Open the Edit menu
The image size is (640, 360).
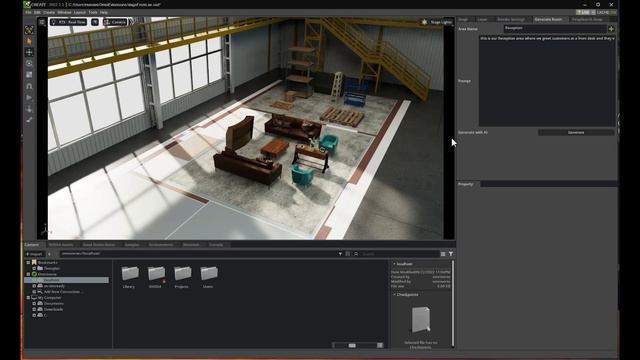[37, 13]
